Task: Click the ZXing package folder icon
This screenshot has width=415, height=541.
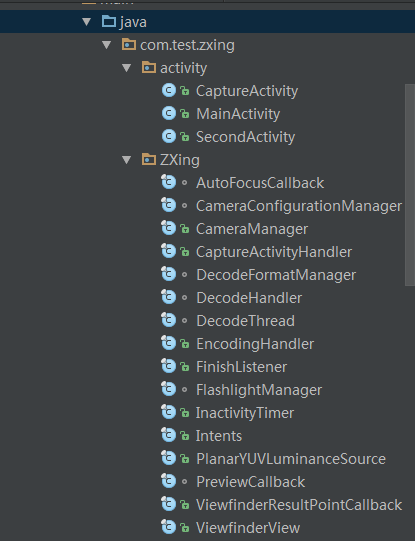Action: point(149,159)
